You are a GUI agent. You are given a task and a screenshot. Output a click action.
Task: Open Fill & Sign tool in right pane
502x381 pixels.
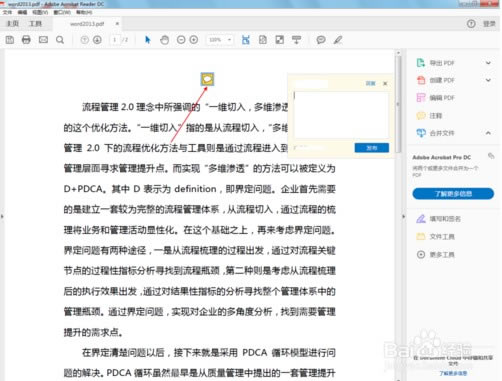[x=439, y=219]
